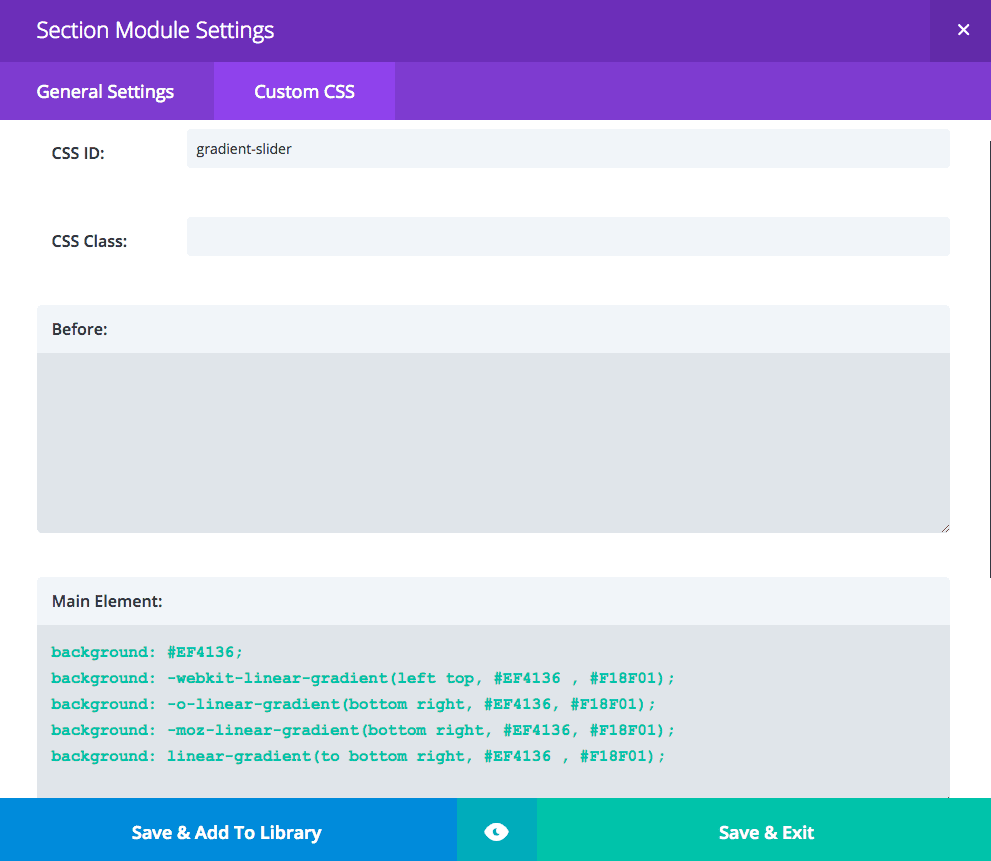The image size is (991, 861).
Task: Click inside the Before CSS text area
Action: [x=492, y=442]
